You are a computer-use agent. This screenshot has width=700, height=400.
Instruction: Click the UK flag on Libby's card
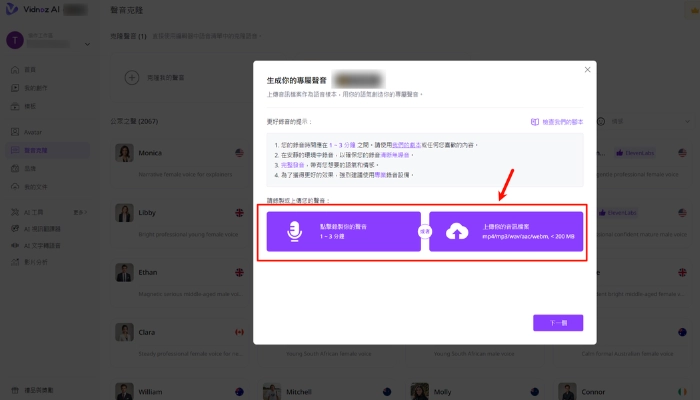(239, 213)
